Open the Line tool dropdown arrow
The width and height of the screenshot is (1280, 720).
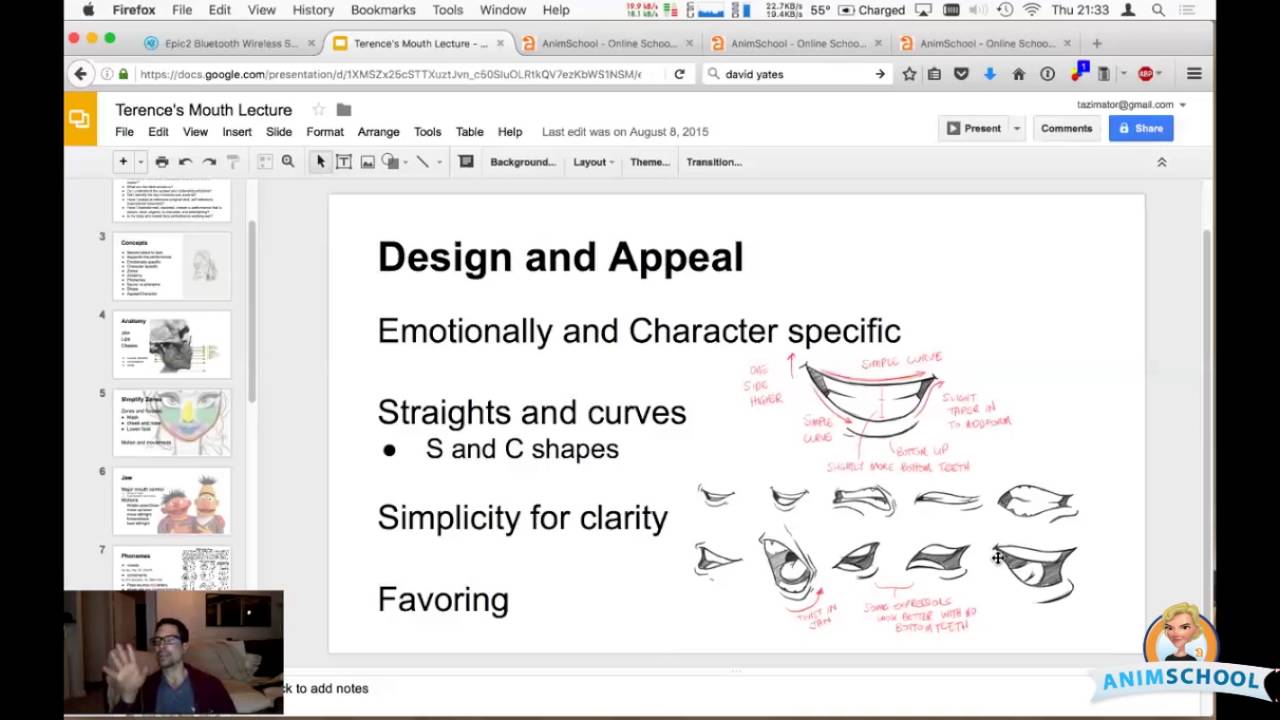439,162
